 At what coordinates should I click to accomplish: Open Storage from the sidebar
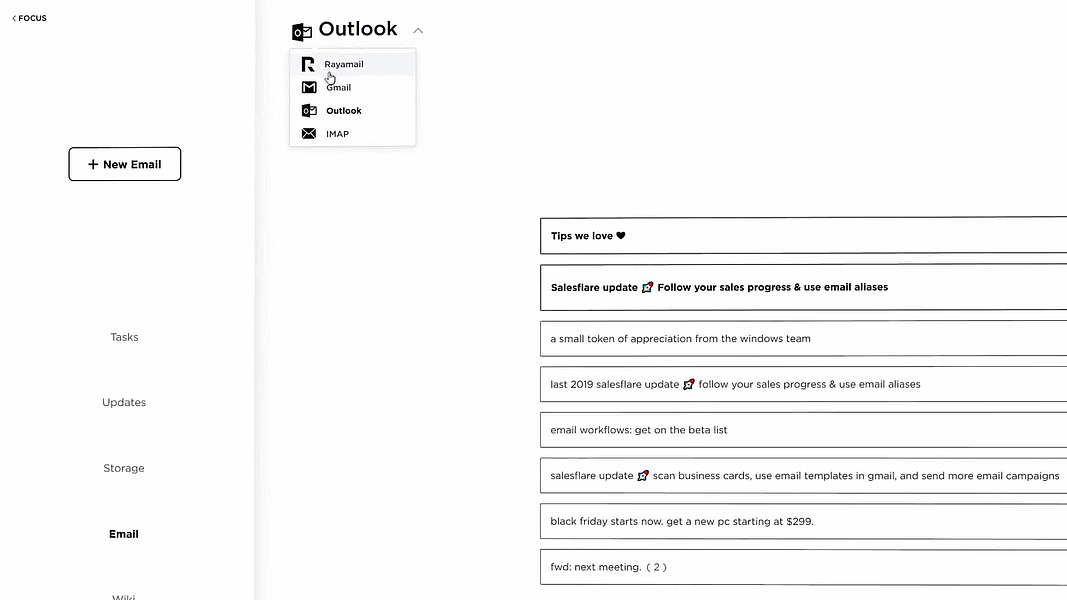tap(124, 468)
